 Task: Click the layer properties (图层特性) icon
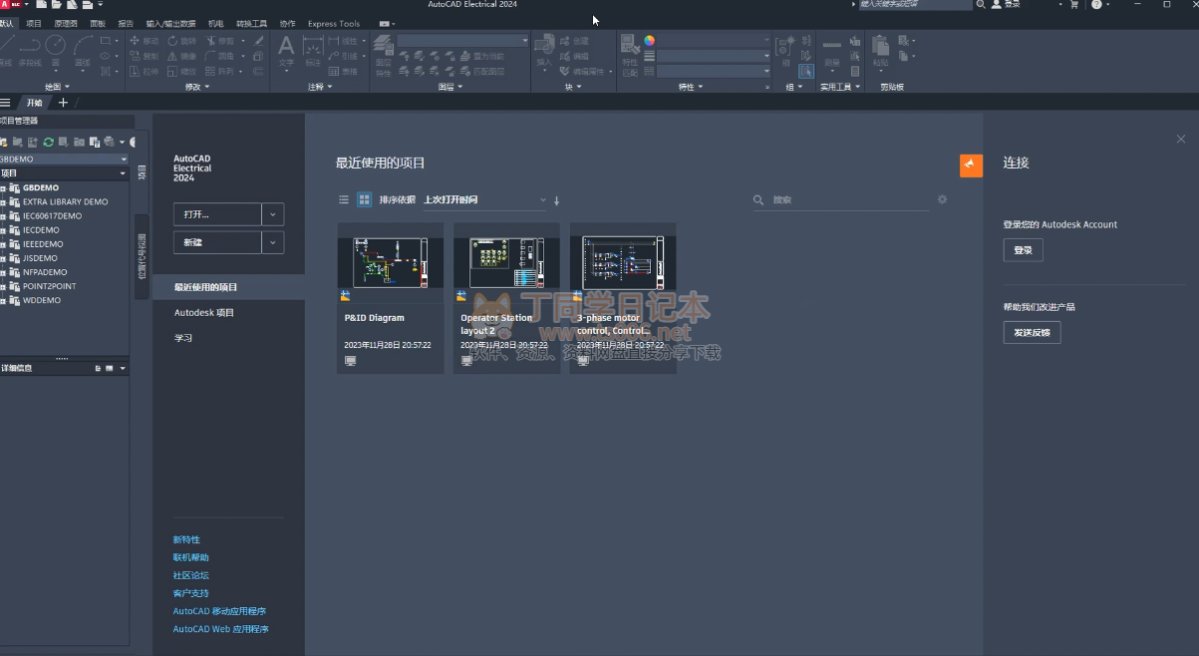[x=383, y=46]
